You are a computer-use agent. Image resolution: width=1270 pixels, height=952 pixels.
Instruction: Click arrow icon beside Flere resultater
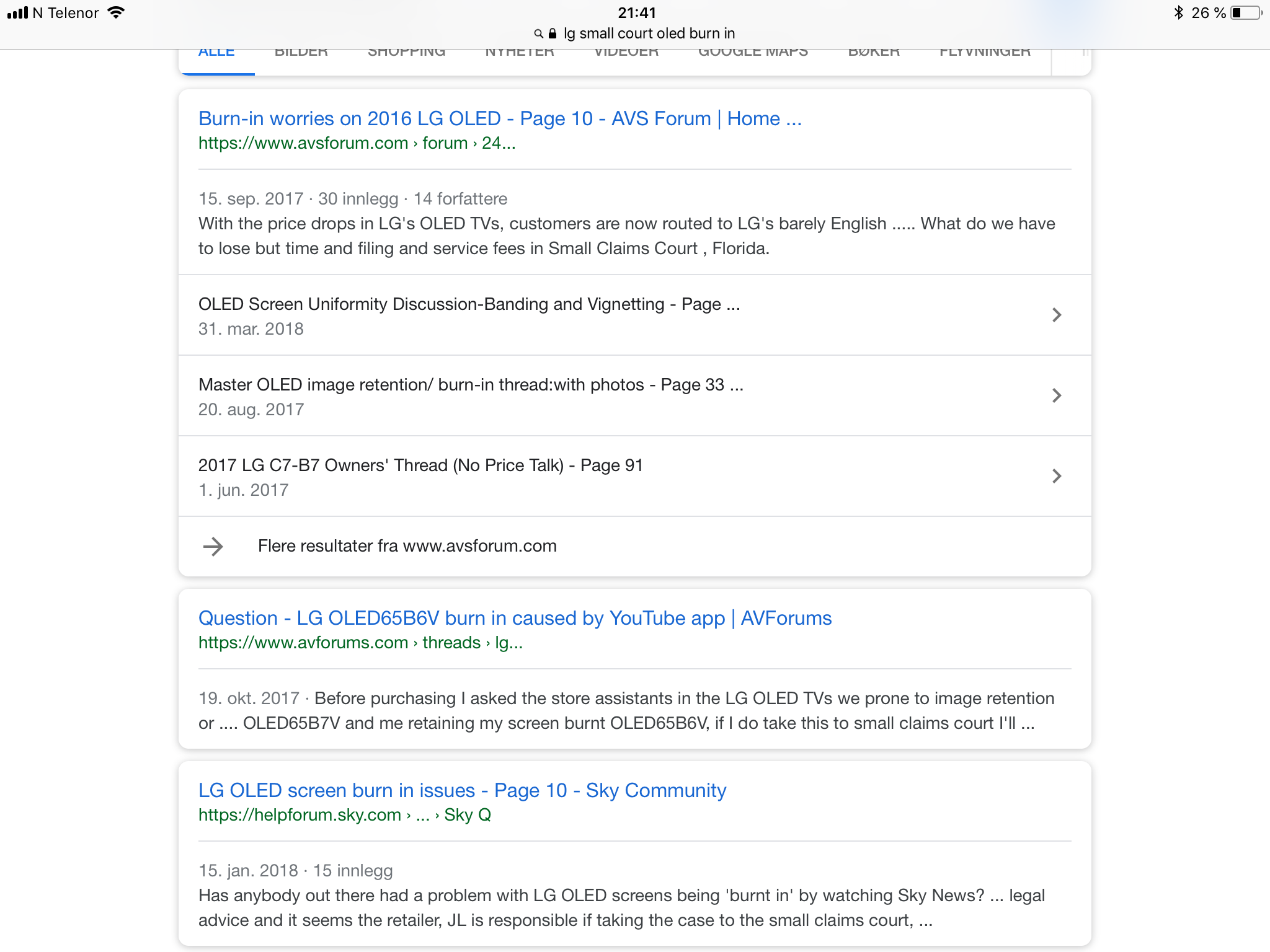click(x=213, y=546)
